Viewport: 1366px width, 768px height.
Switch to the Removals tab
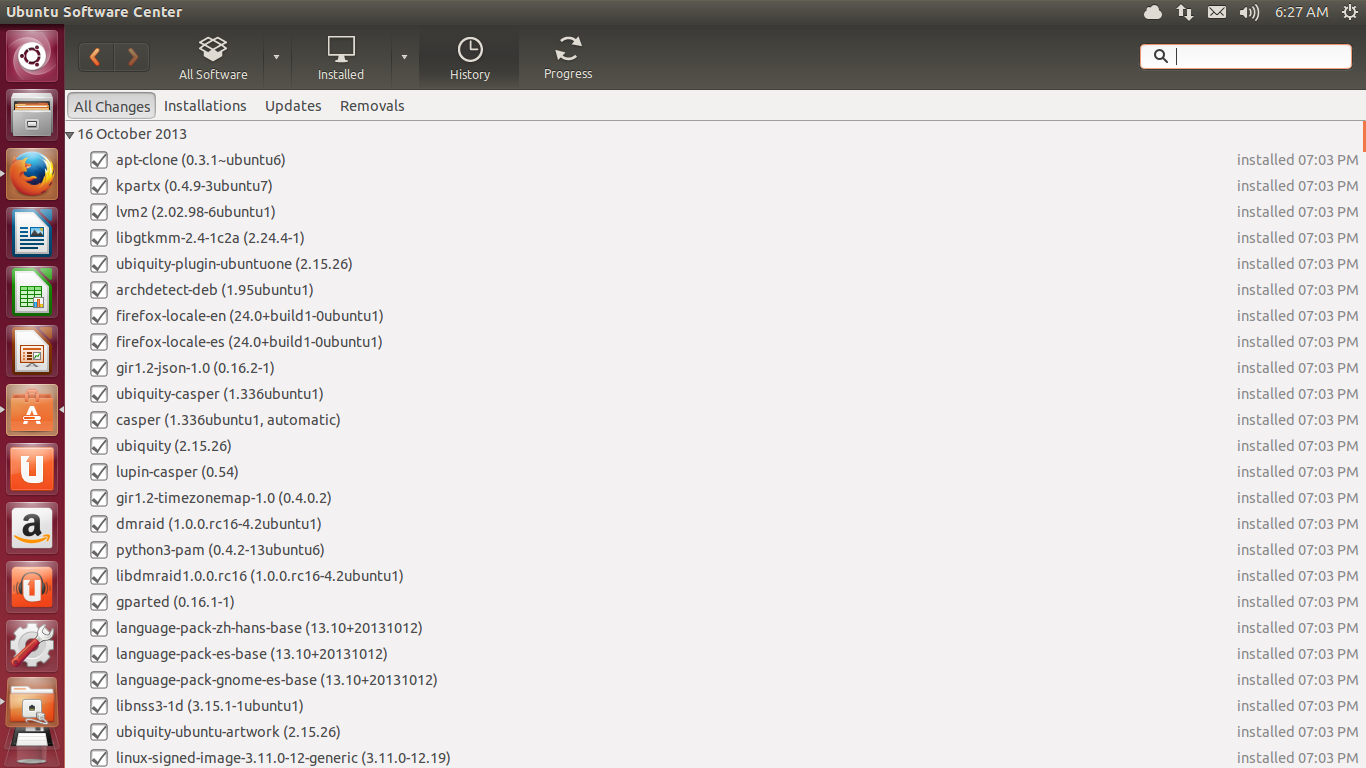[371, 105]
